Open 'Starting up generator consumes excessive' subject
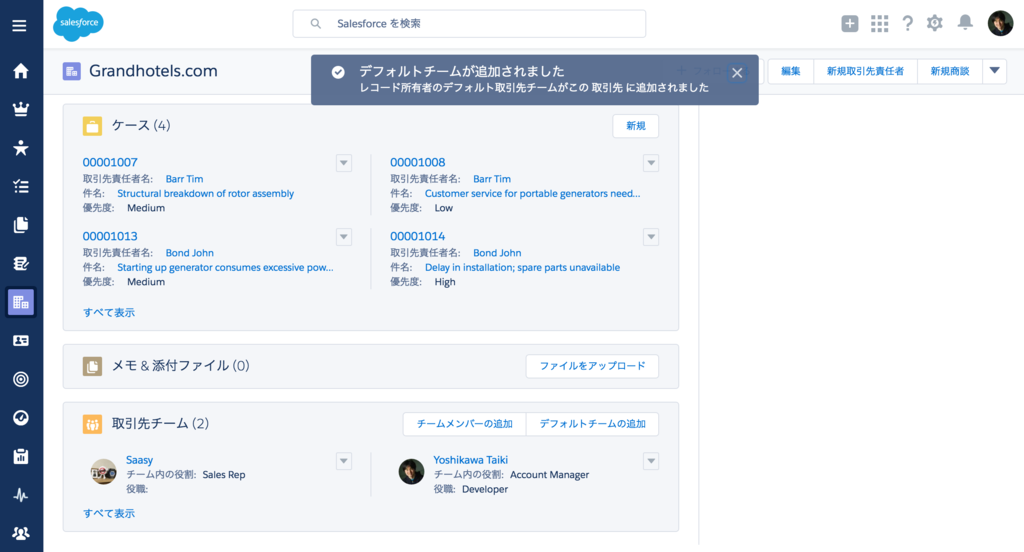 pos(225,267)
